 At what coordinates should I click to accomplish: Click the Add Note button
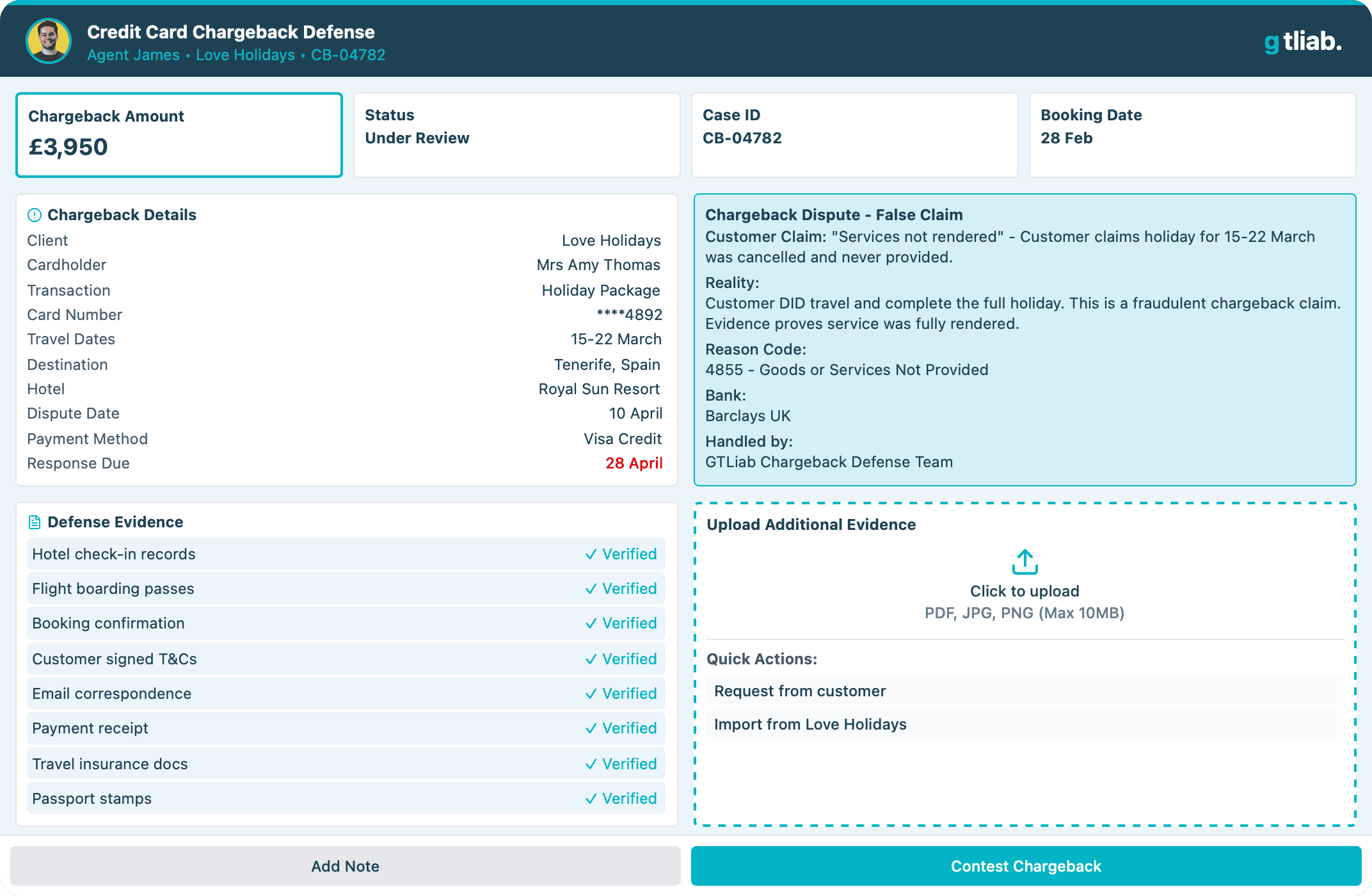click(346, 866)
